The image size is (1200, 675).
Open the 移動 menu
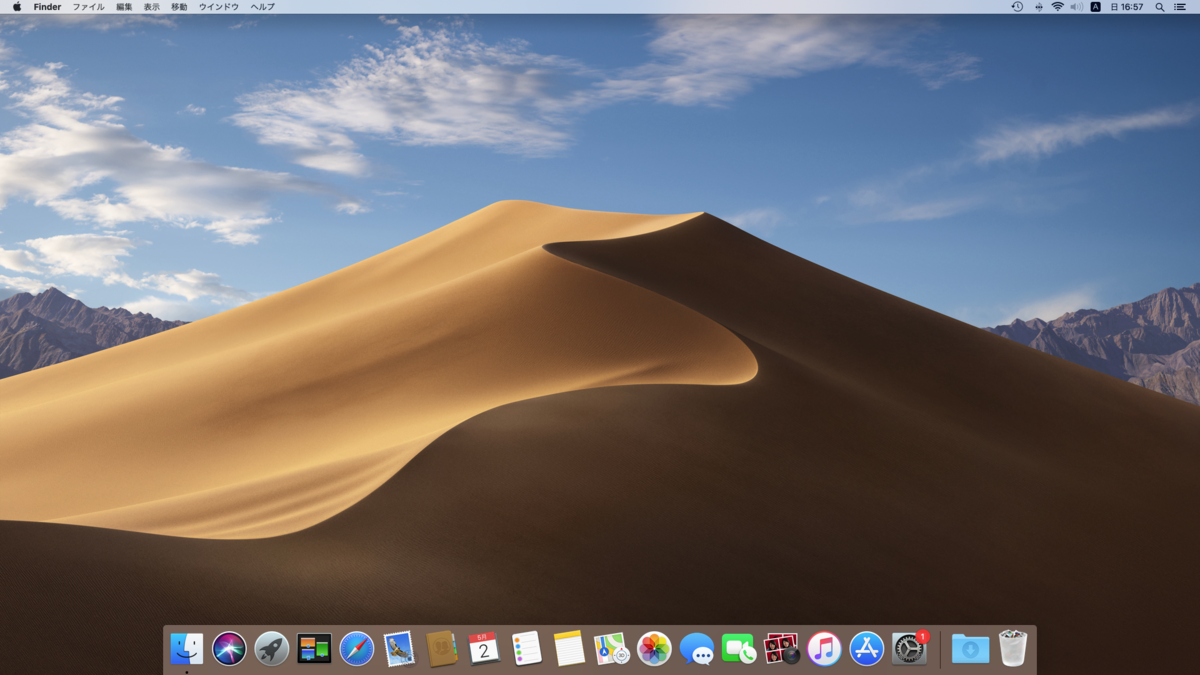coord(179,7)
